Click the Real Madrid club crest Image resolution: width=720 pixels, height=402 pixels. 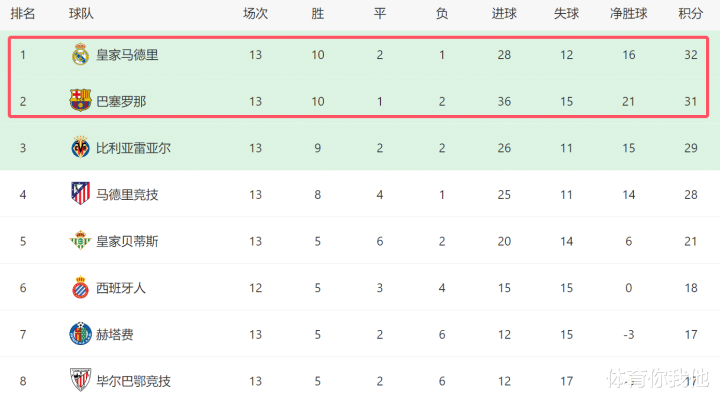pos(80,55)
